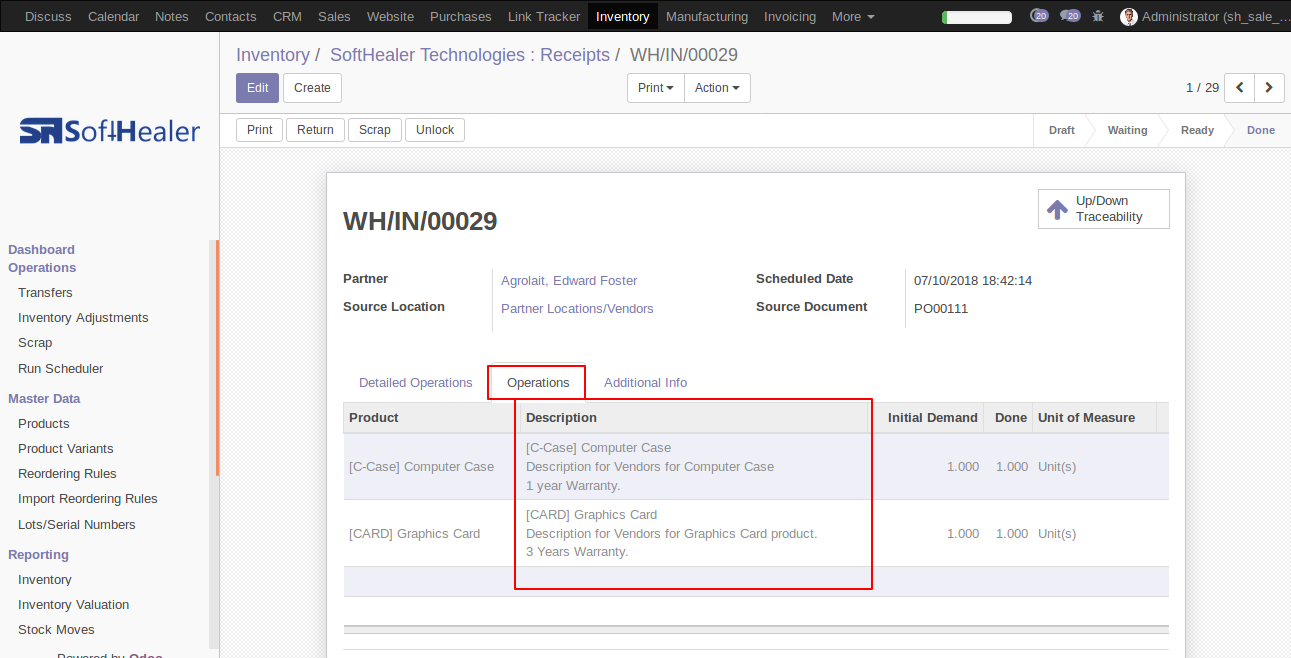Open the Notes menu
The width and height of the screenshot is (1291, 658).
pos(172,16)
